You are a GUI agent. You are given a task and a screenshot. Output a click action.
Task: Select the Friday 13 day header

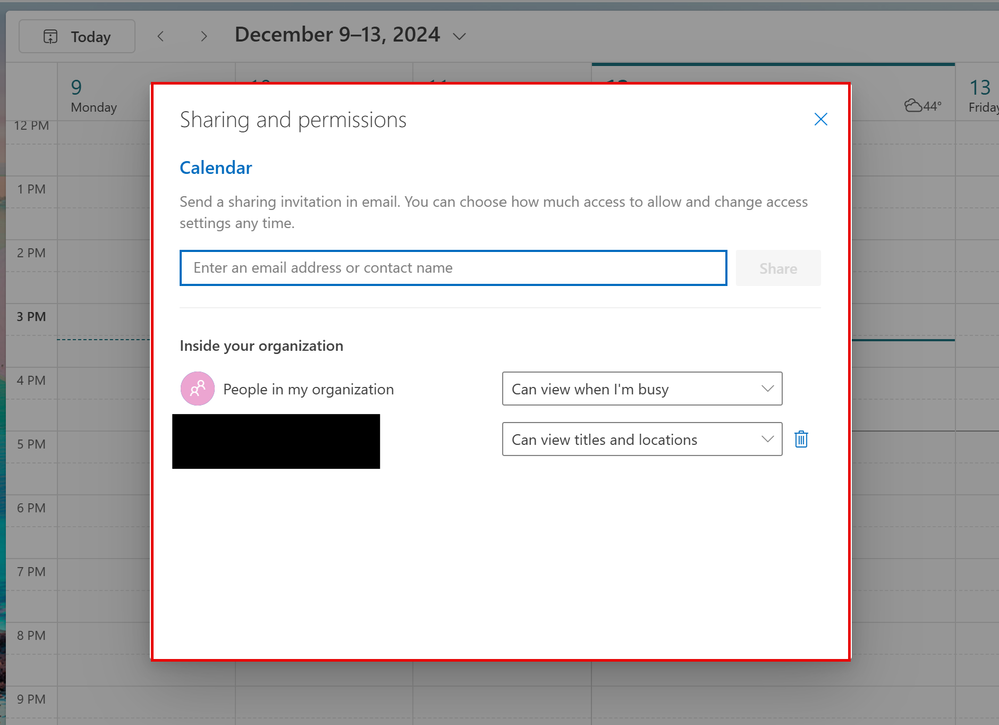click(x=982, y=96)
